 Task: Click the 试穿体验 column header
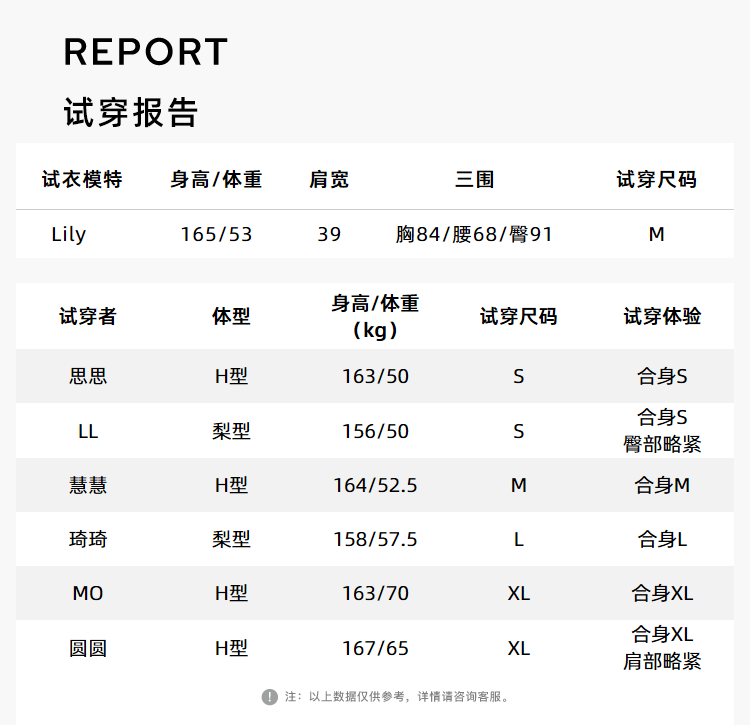[662, 316]
